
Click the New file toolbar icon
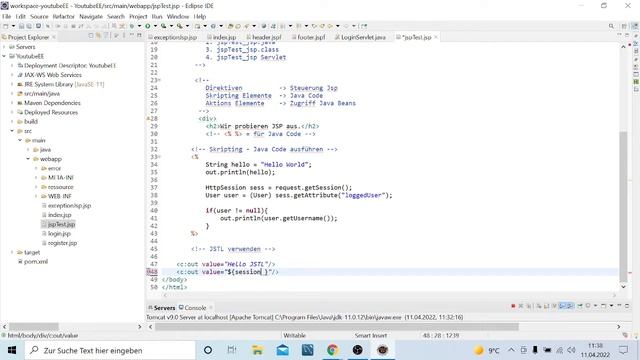6,26
